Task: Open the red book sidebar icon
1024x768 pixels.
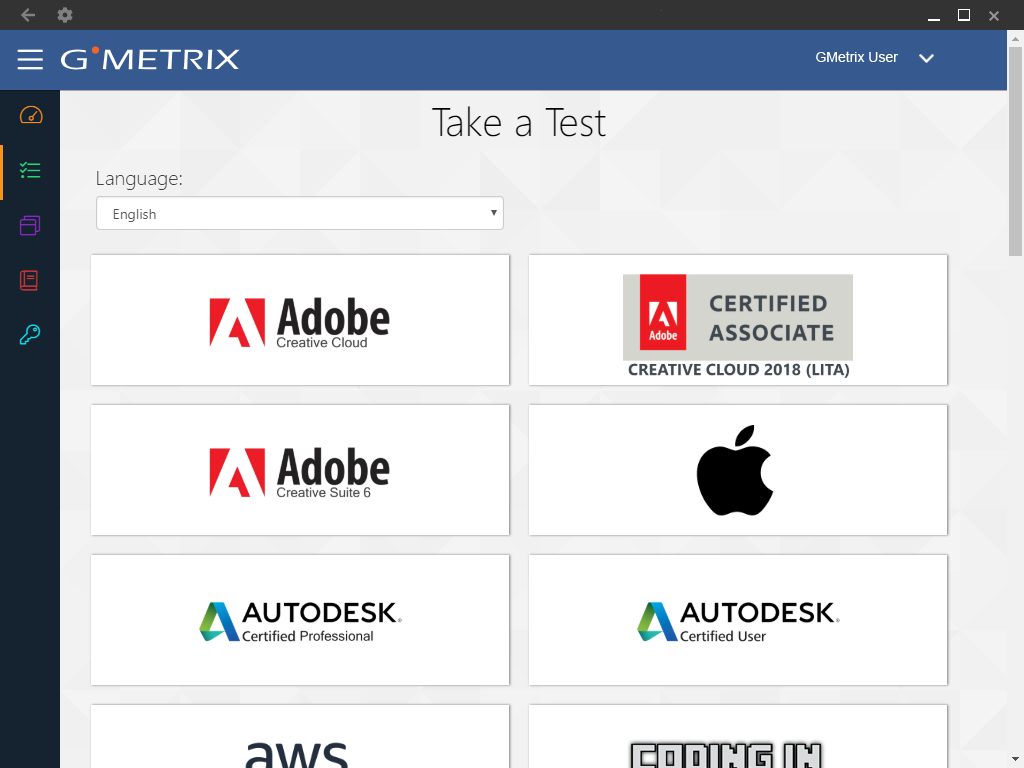Action: 29,280
